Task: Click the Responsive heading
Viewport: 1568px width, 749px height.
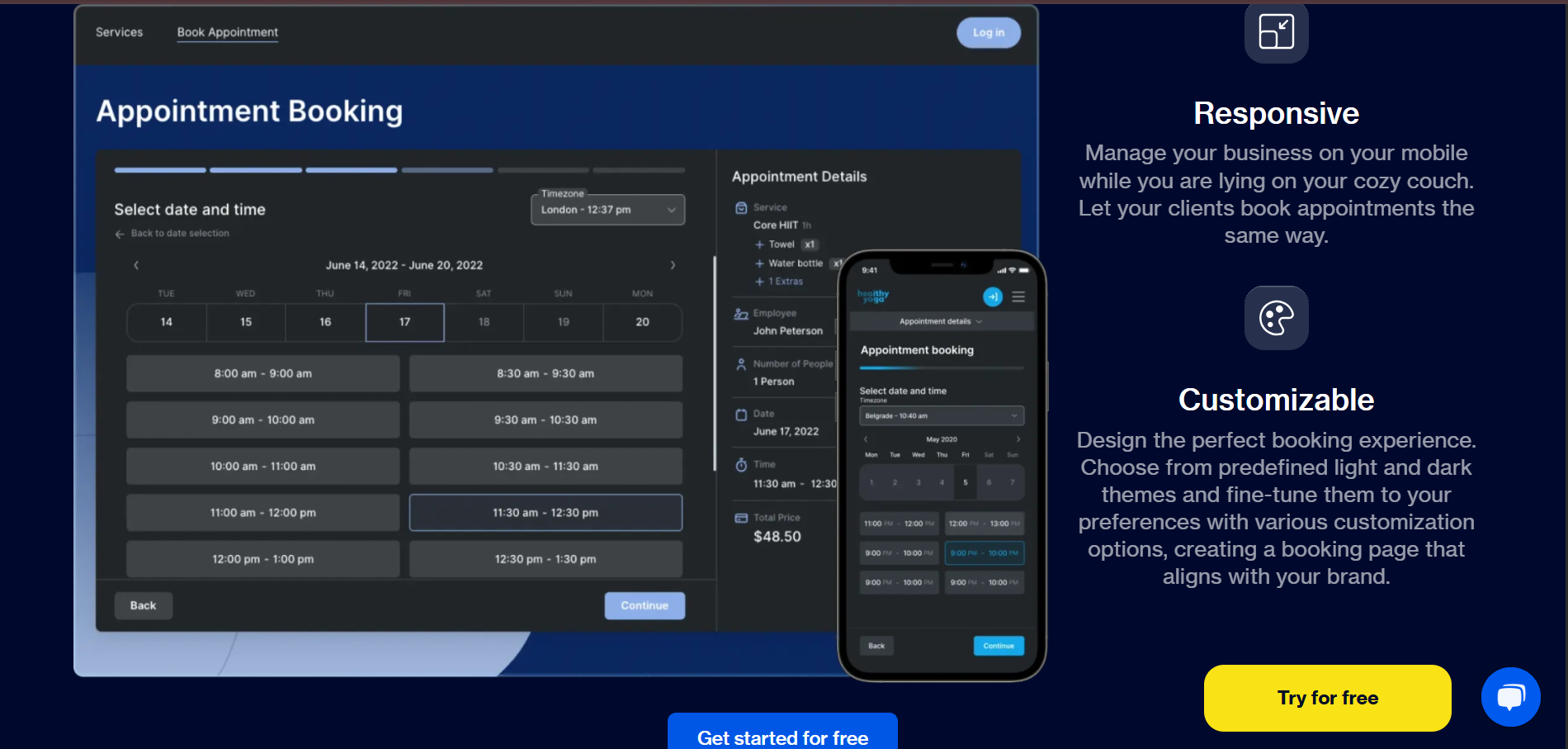Action: (x=1276, y=113)
